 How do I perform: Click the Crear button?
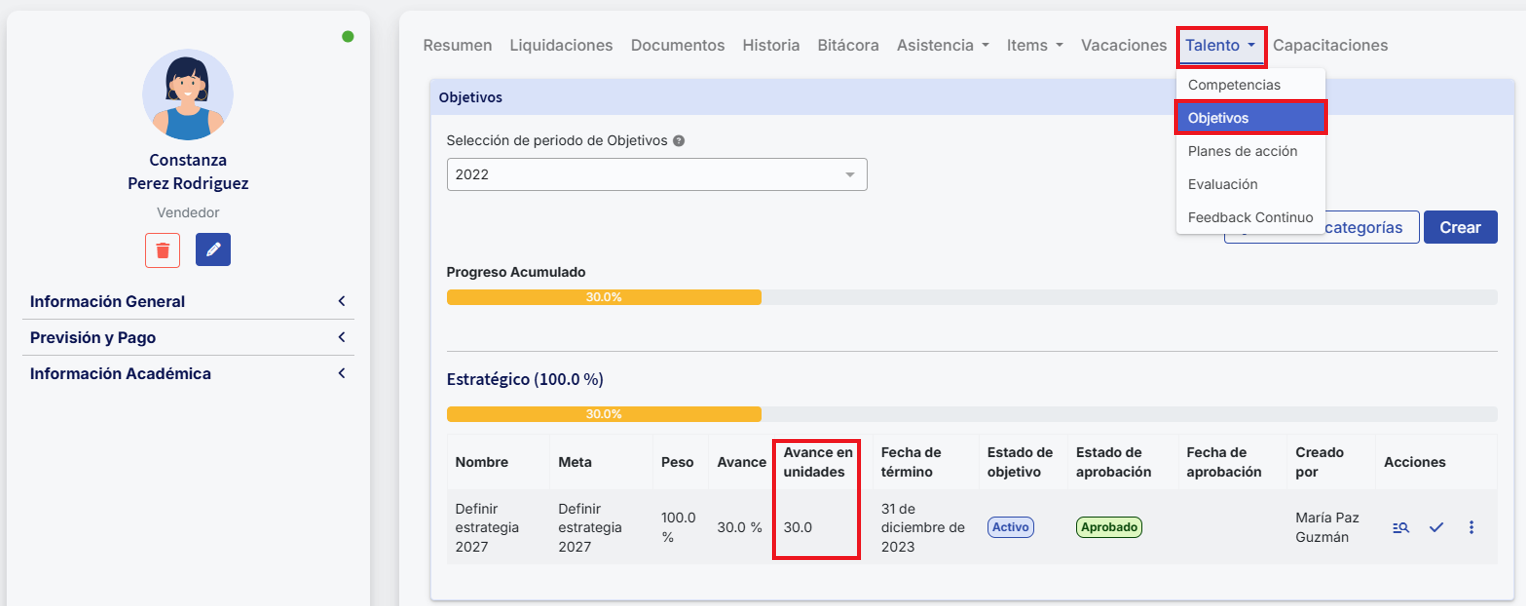coord(1459,227)
